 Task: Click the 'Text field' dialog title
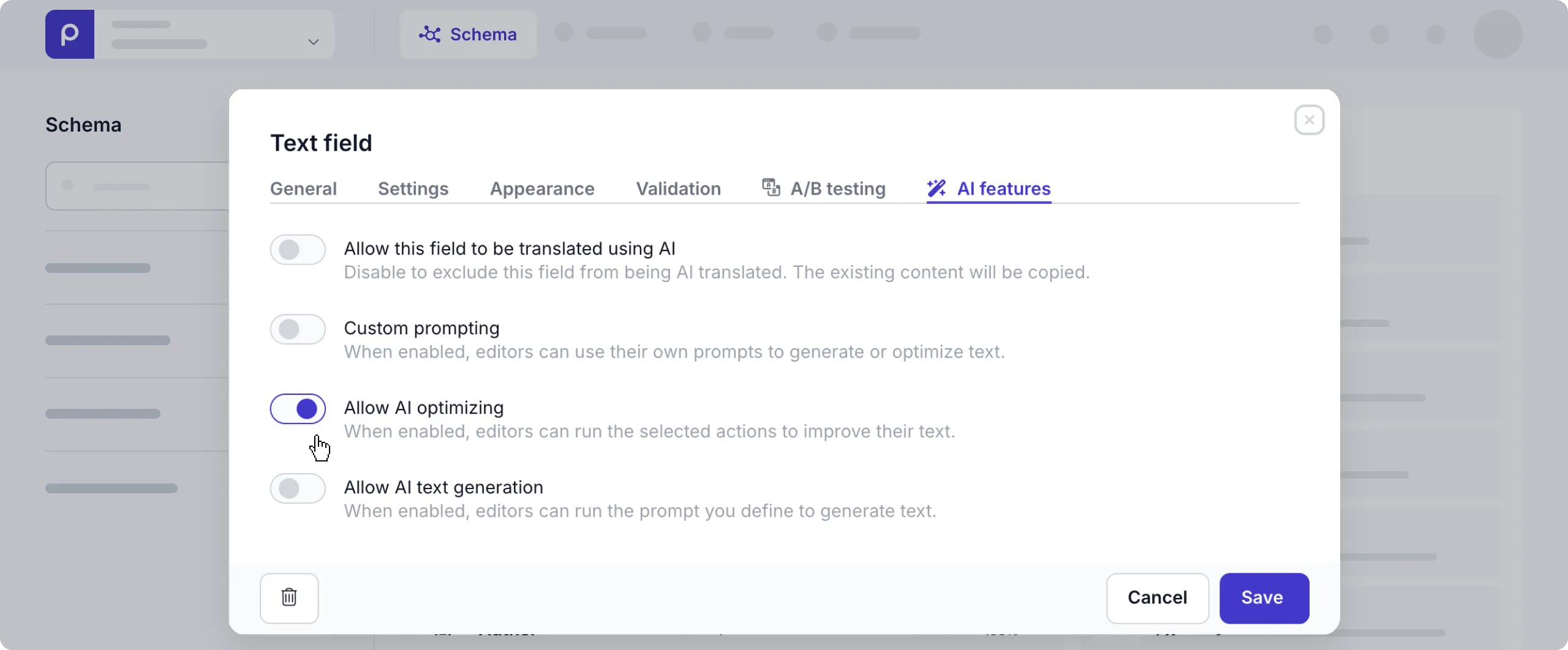coord(321,143)
